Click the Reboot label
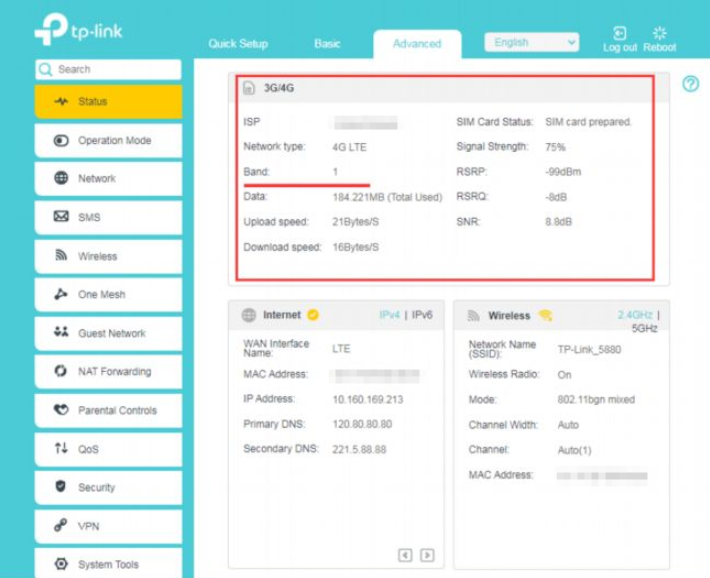710x578 pixels. tap(659, 48)
